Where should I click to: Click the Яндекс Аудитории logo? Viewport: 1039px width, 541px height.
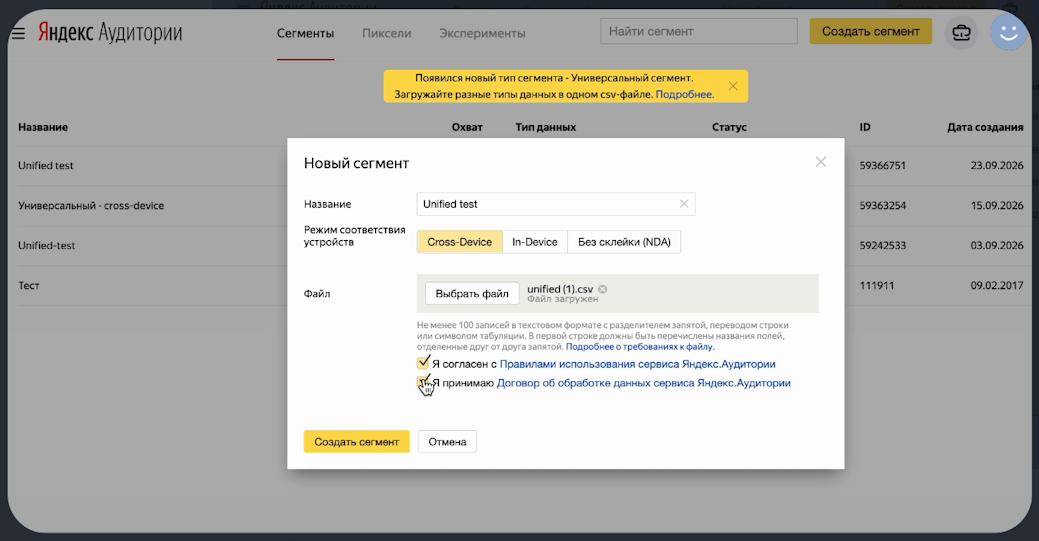(x=110, y=32)
